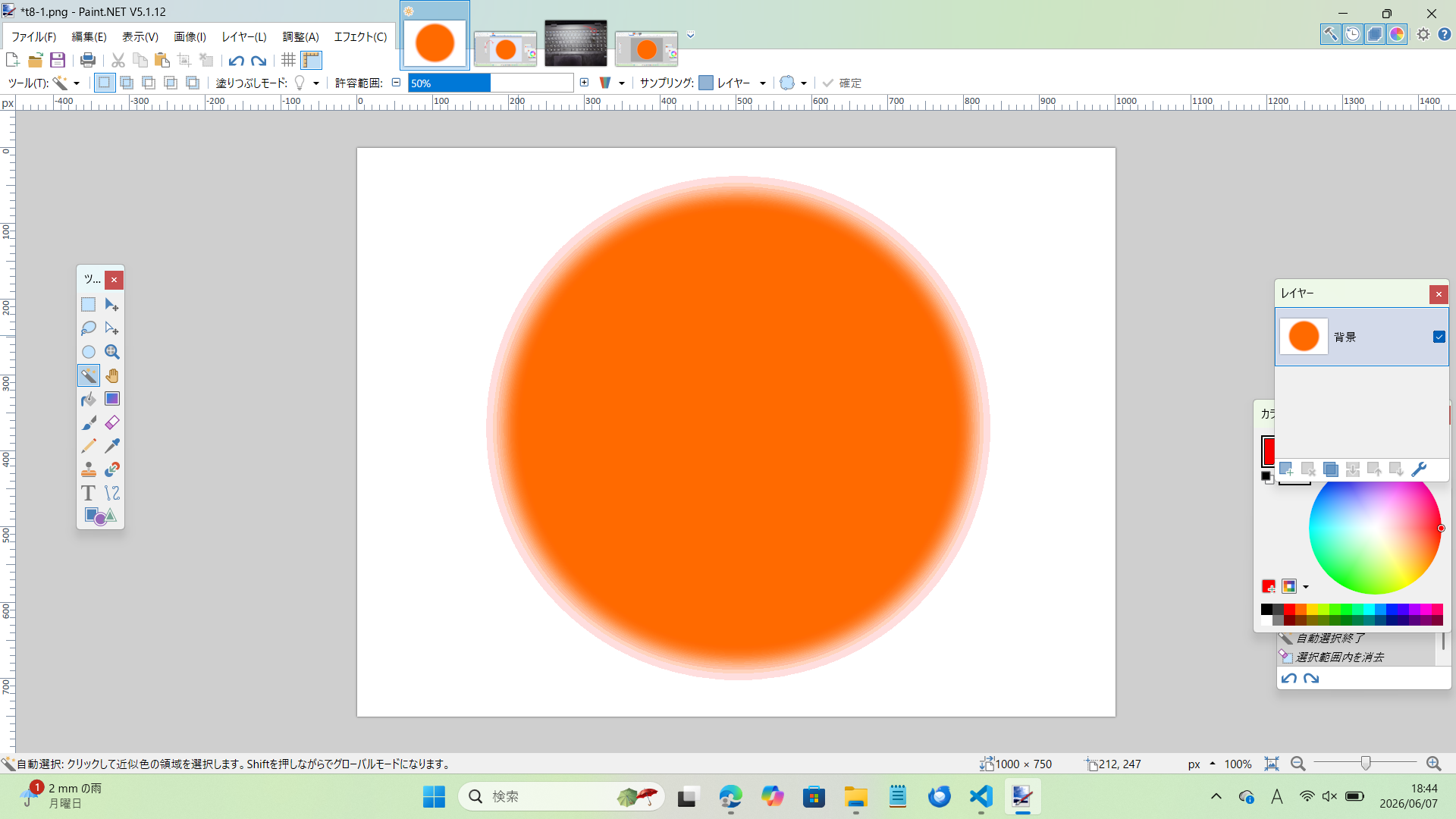
Task: Toggle the Layers window button
Action: pos(1374,34)
